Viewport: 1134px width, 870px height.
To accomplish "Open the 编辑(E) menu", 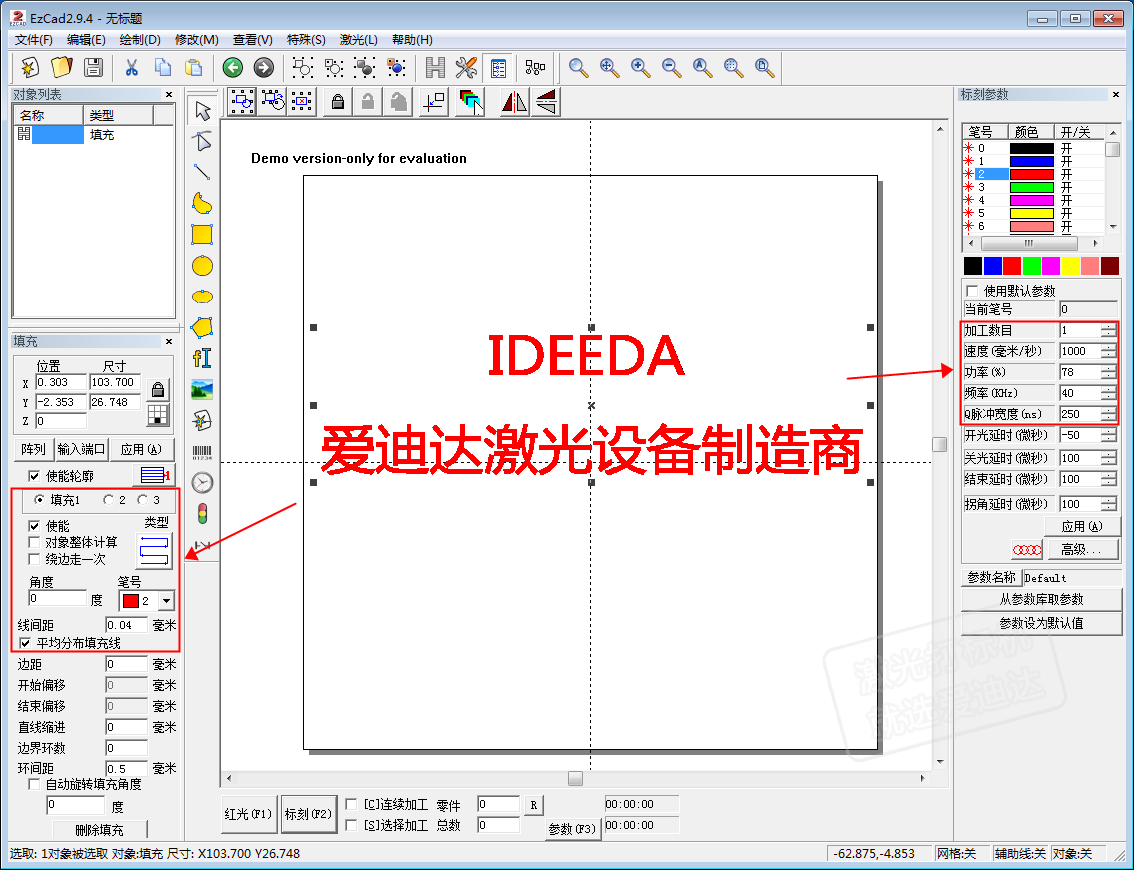I will pos(86,40).
